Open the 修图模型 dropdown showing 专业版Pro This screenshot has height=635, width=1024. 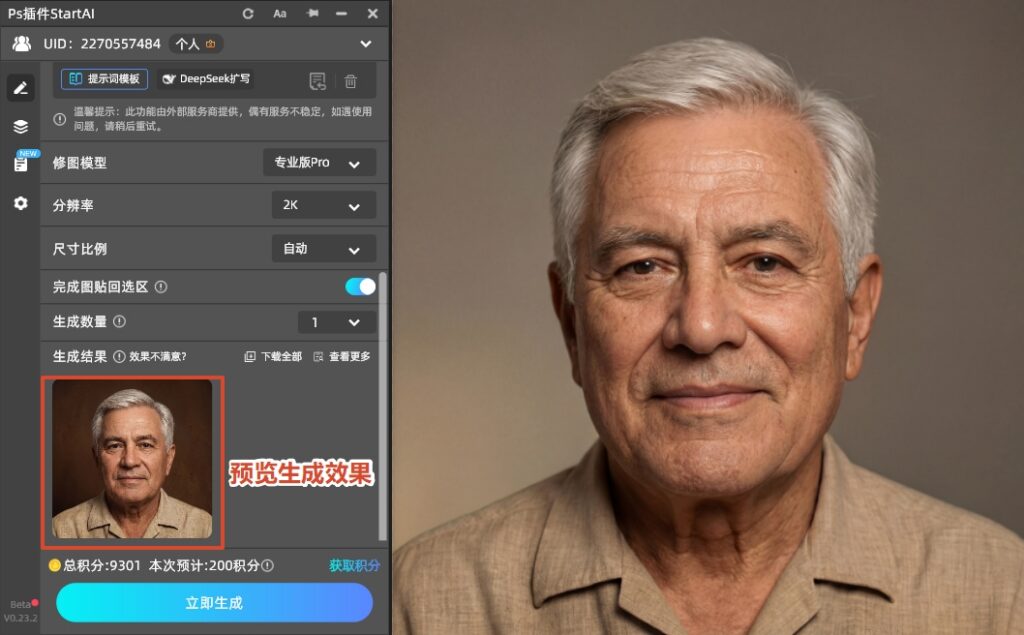coord(317,162)
